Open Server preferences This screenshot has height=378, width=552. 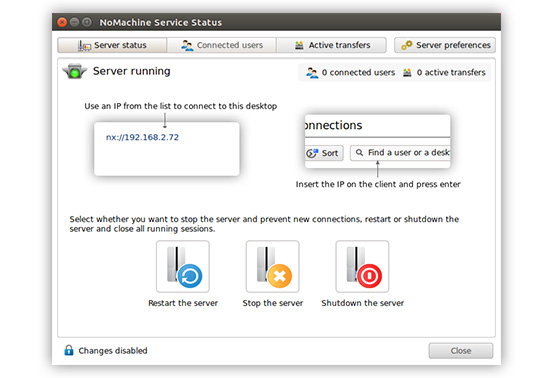coord(445,45)
